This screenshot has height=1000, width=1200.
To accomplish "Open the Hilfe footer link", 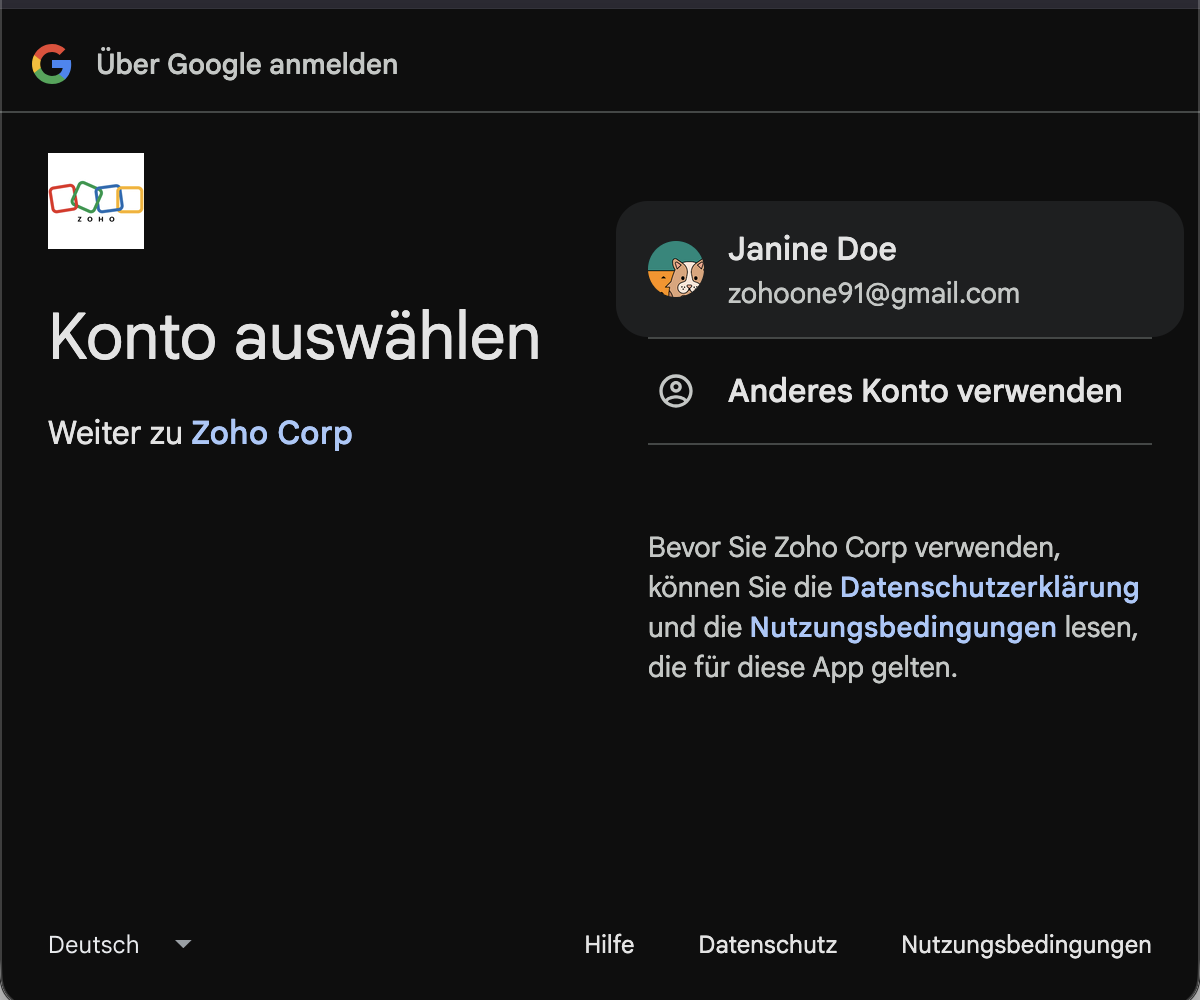I will pyautogui.click(x=609, y=945).
